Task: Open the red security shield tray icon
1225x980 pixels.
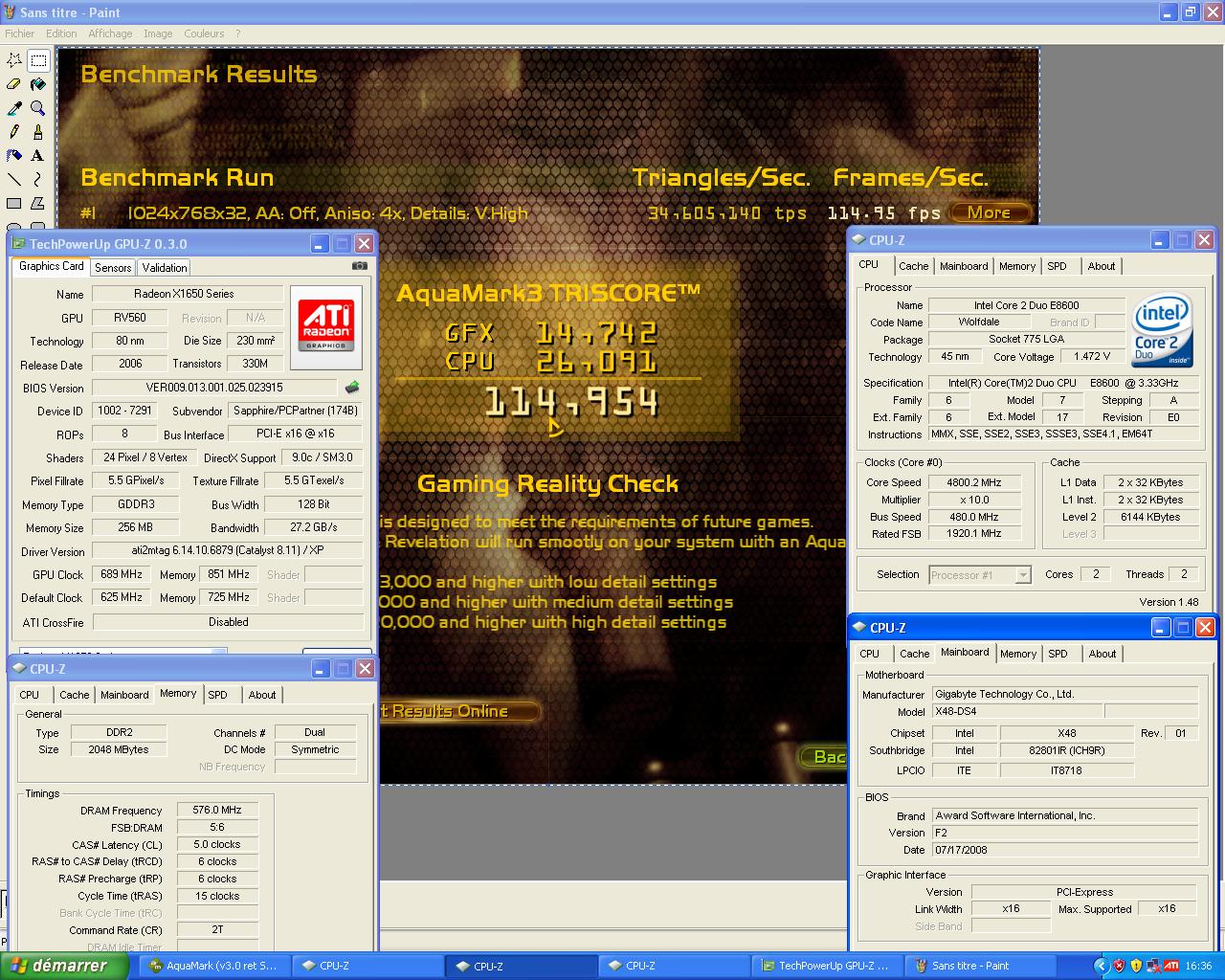Action: (x=1119, y=966)
